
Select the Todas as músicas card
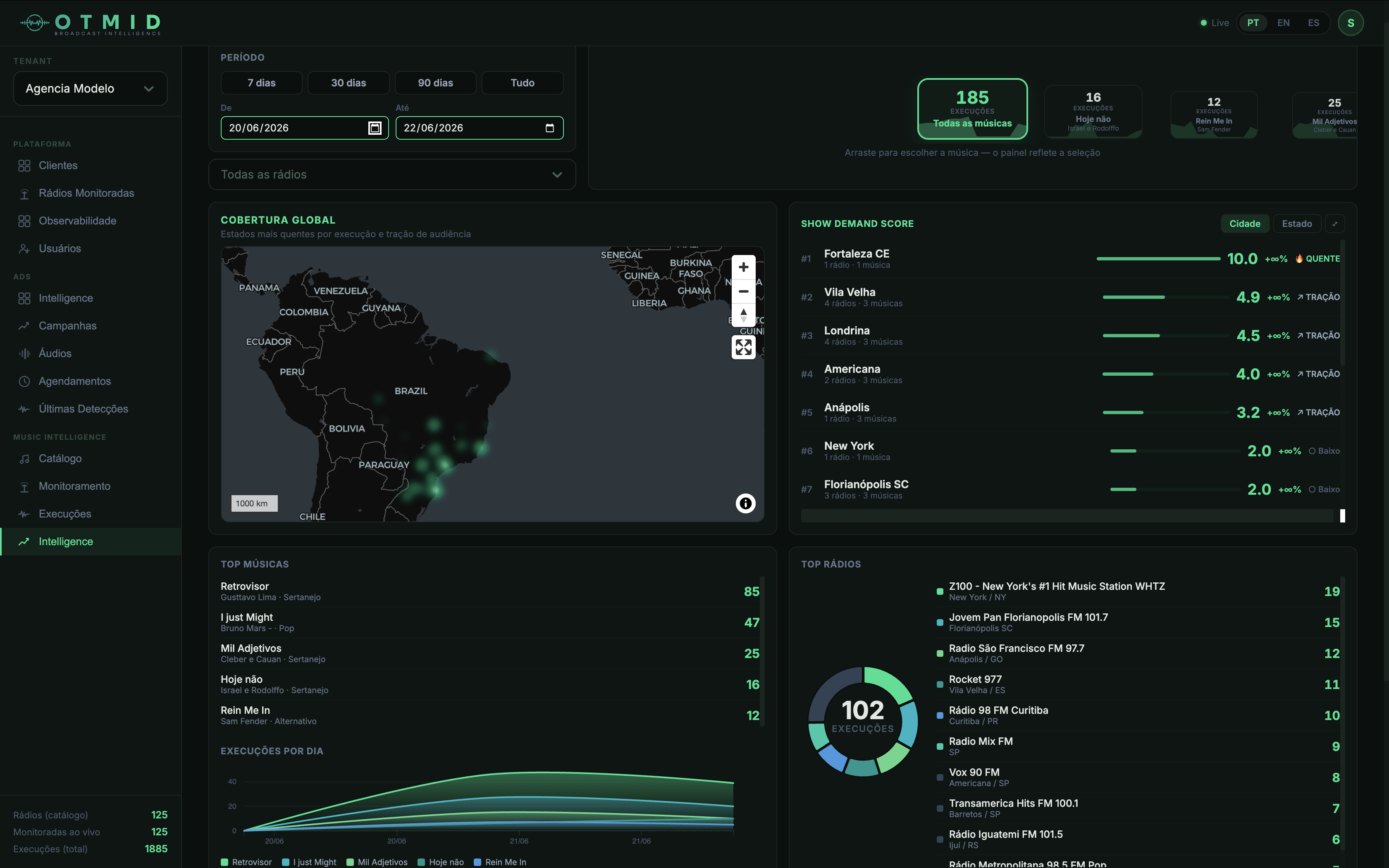972,108
